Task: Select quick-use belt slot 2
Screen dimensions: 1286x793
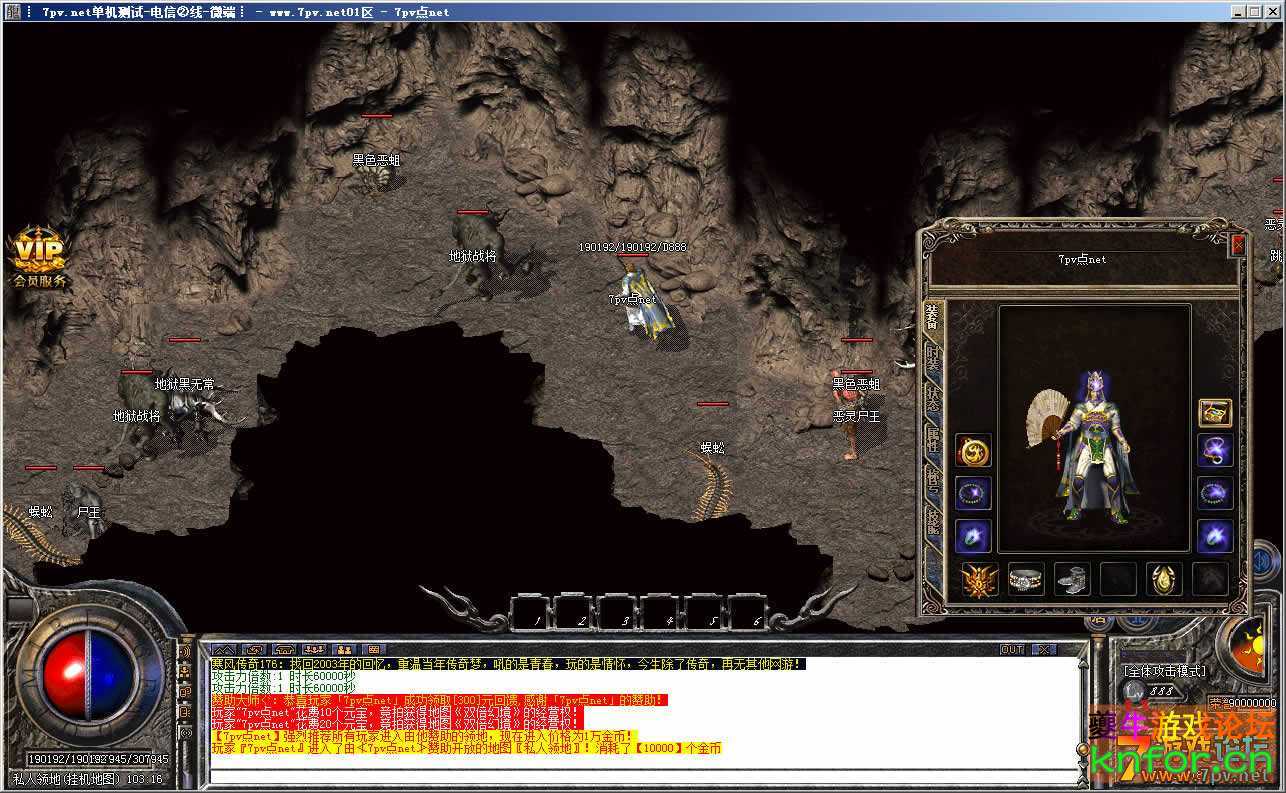Action: [x=575, y=612]
